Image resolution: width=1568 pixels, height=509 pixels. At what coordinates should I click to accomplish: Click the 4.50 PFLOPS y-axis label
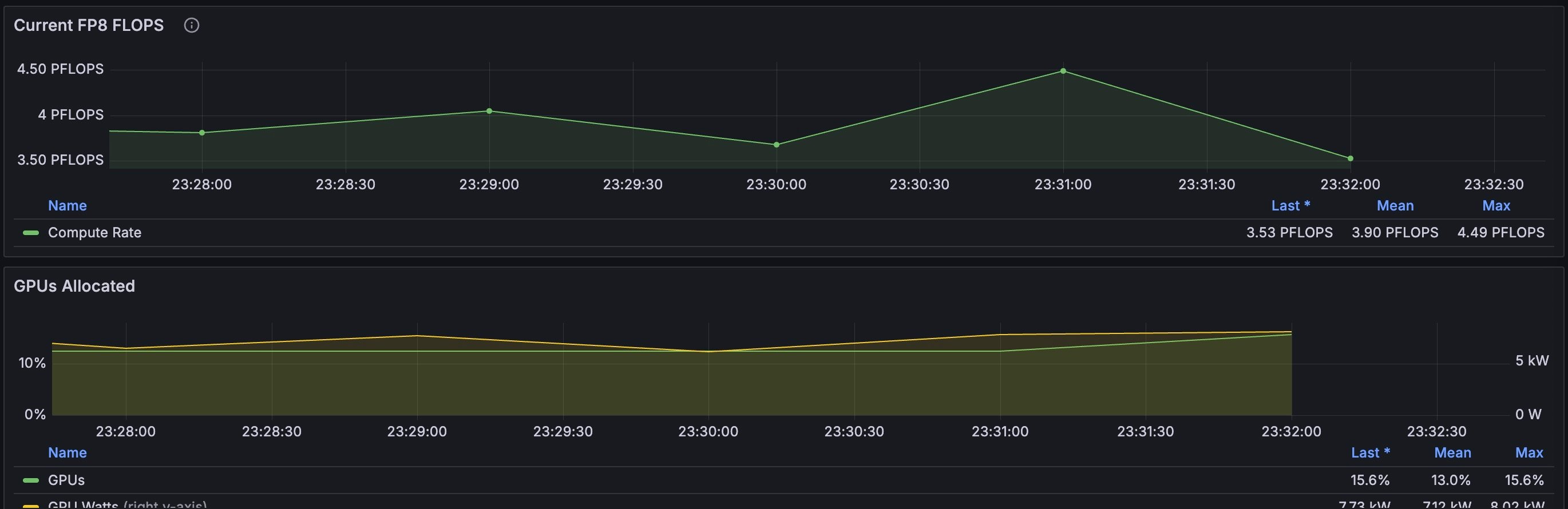[60, 69]
